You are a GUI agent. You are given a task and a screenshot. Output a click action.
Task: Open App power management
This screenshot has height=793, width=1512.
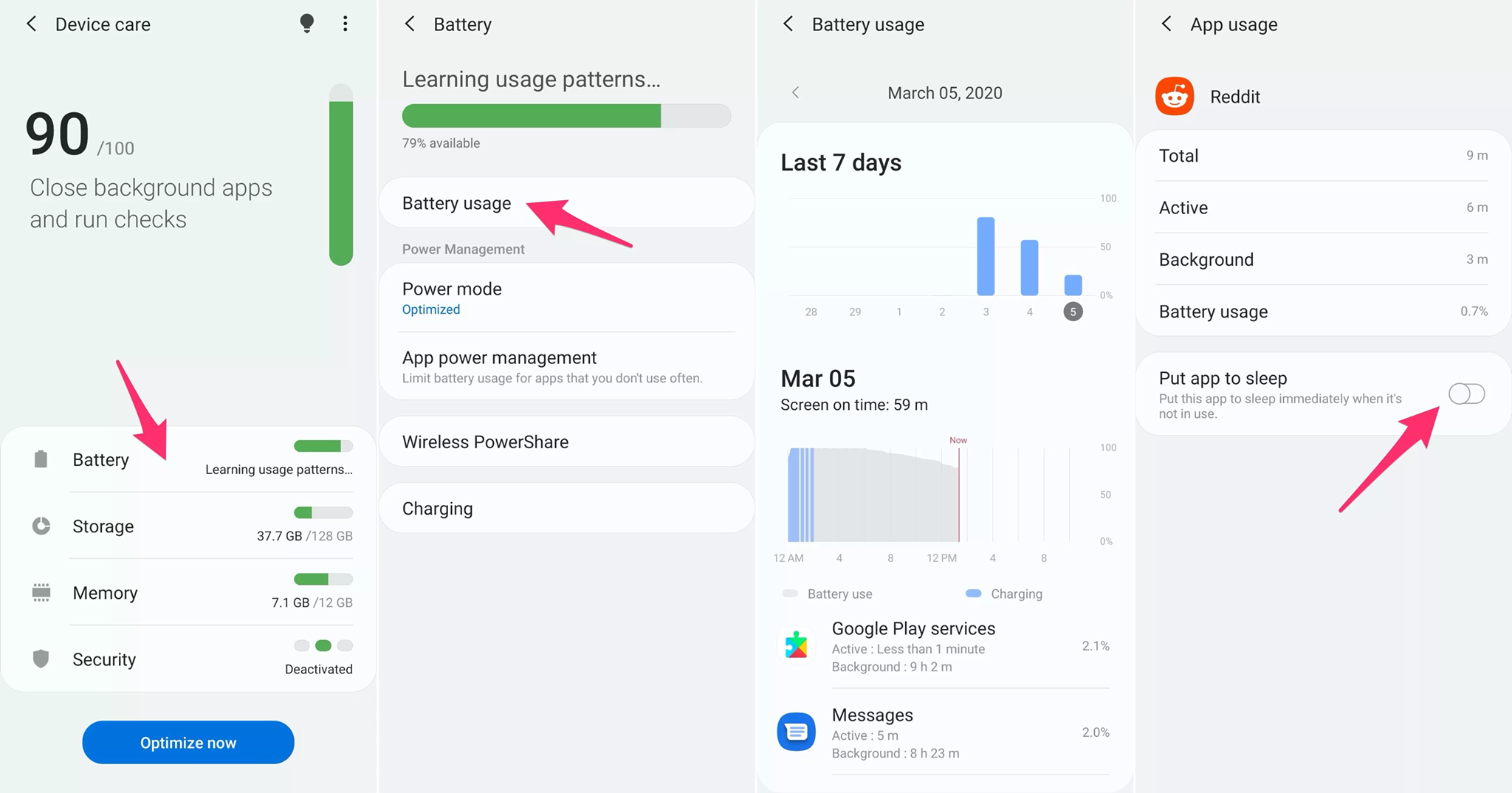567,366
